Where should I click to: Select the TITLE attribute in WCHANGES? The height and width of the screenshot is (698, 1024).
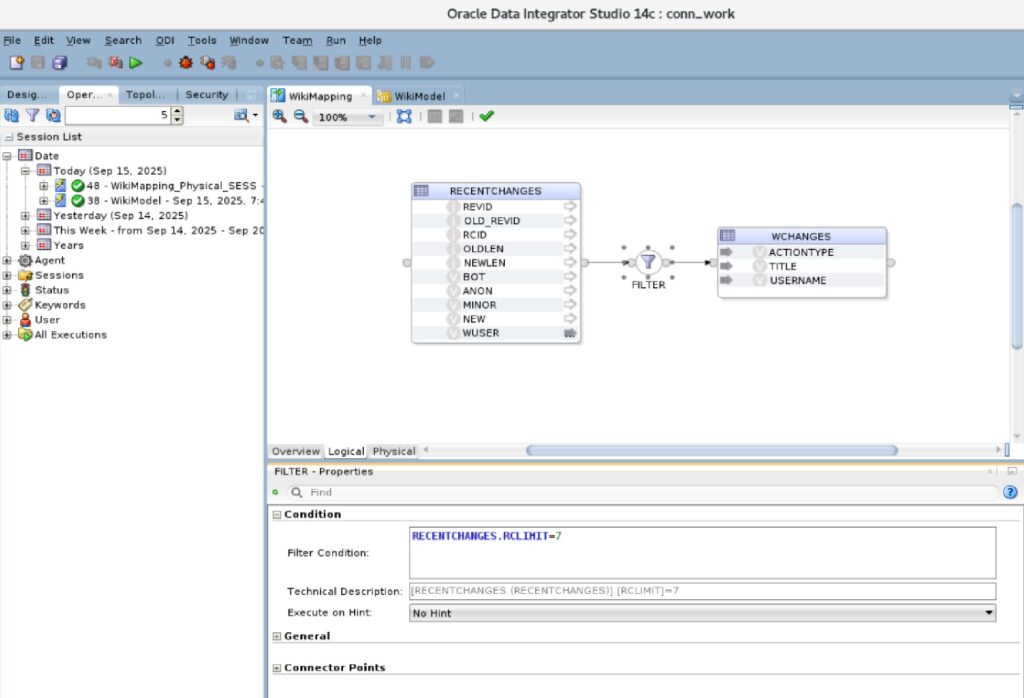782,266
